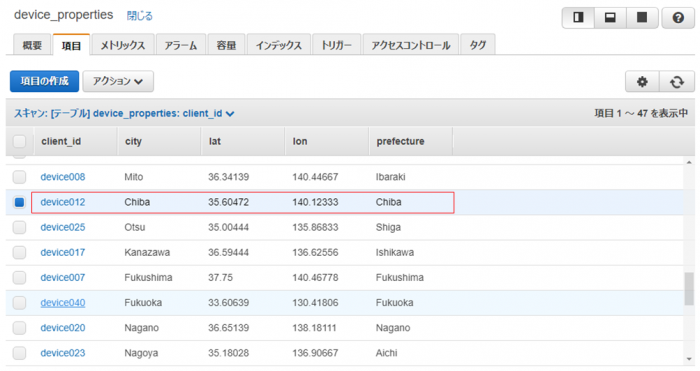Open the device025 item link
This screenshot has width=700, height=371.
point(62,227)
